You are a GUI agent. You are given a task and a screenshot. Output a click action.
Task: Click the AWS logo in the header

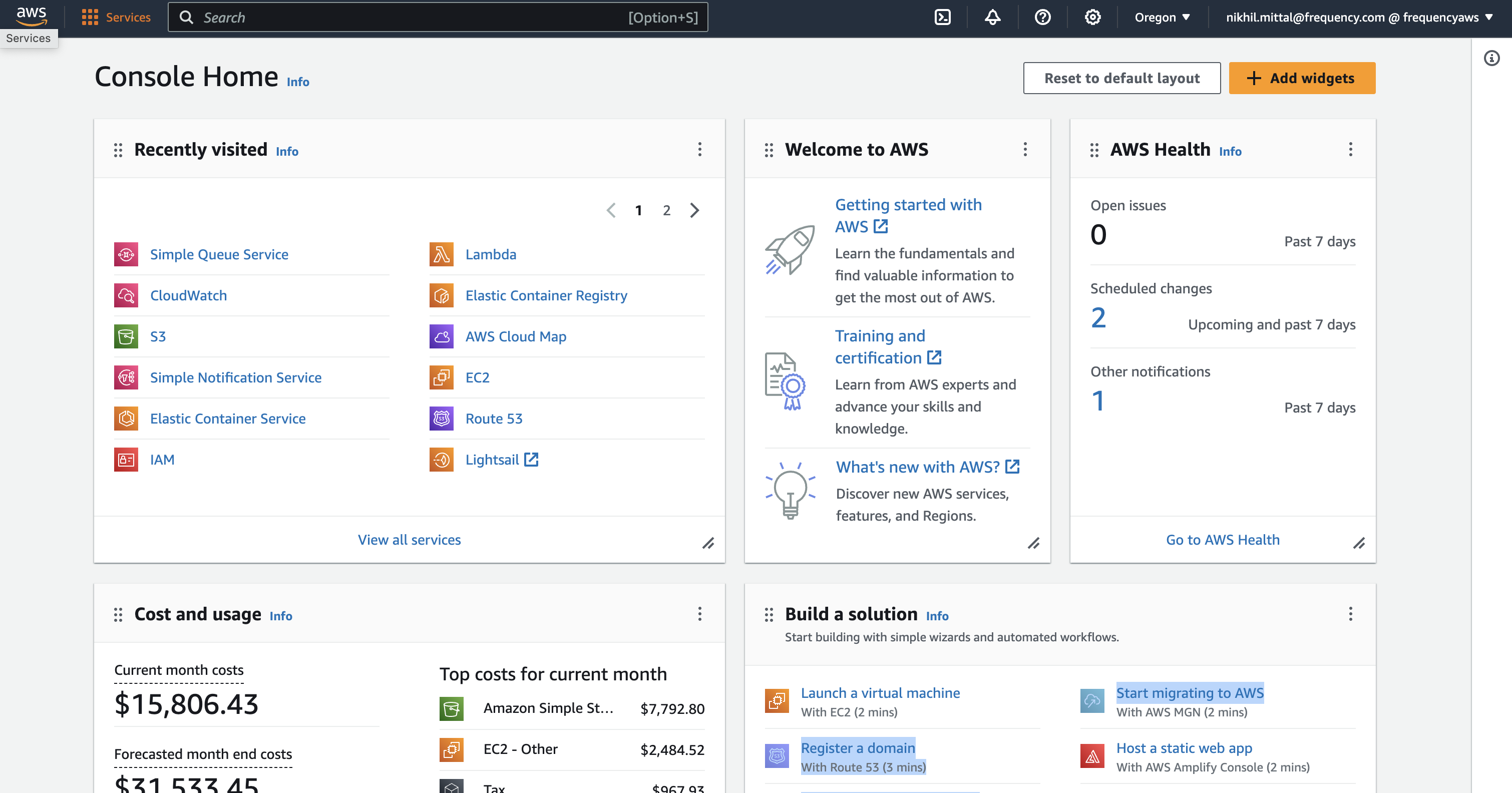coord(31,17)
